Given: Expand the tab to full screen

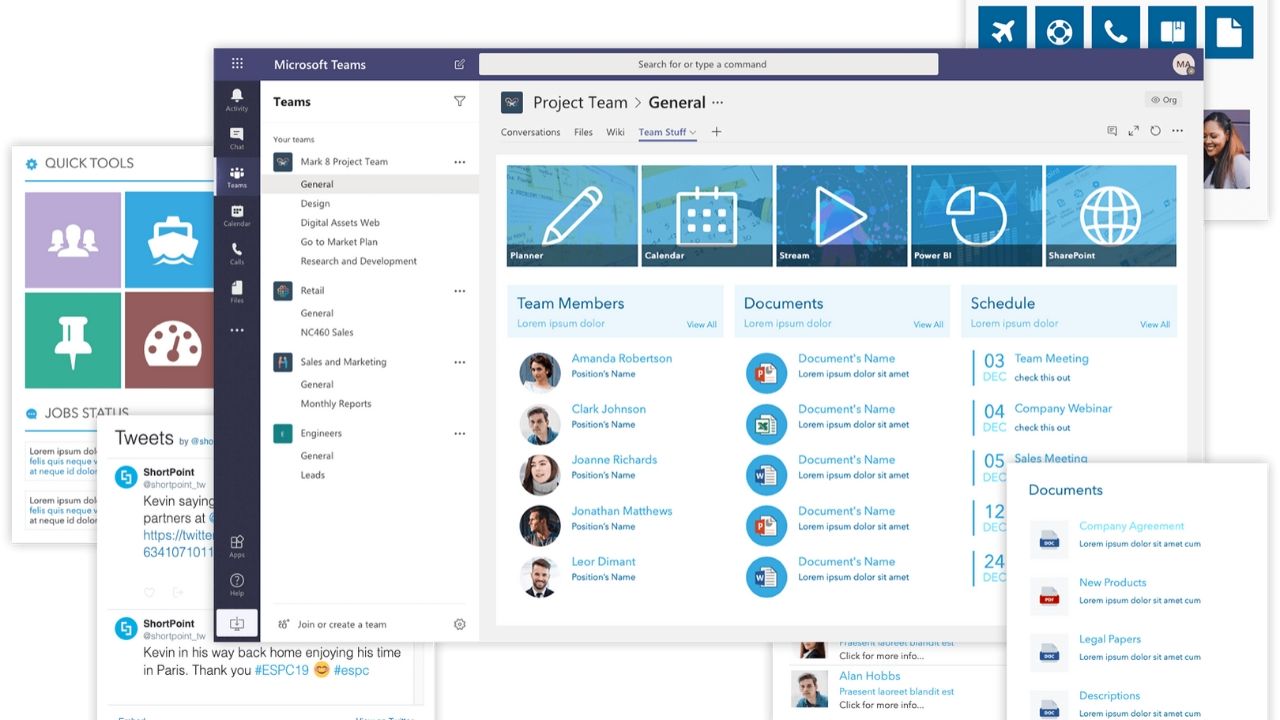Looking at the screenshot, I should tap(1134, 131).
